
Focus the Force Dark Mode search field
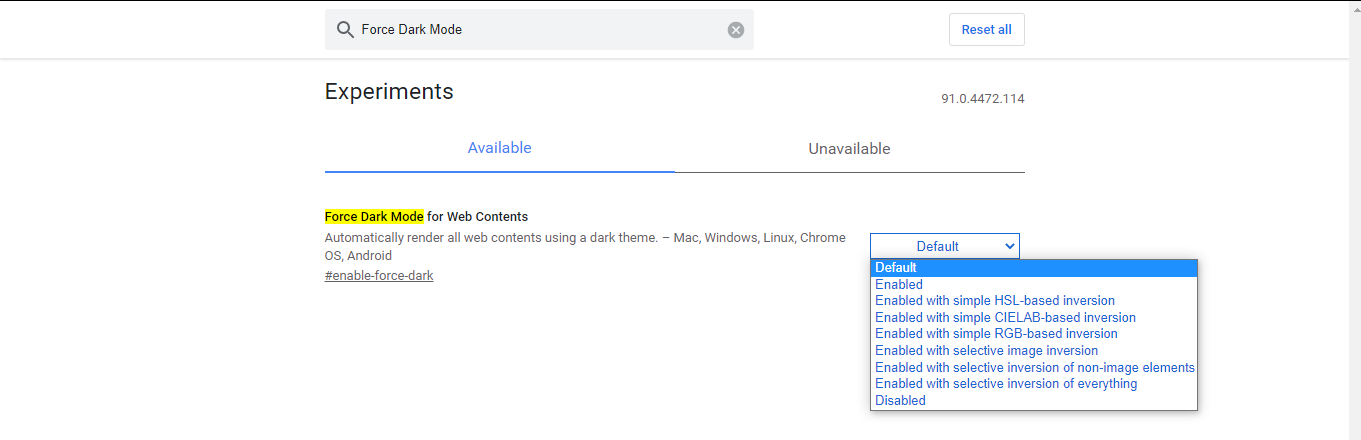[540, 30]
